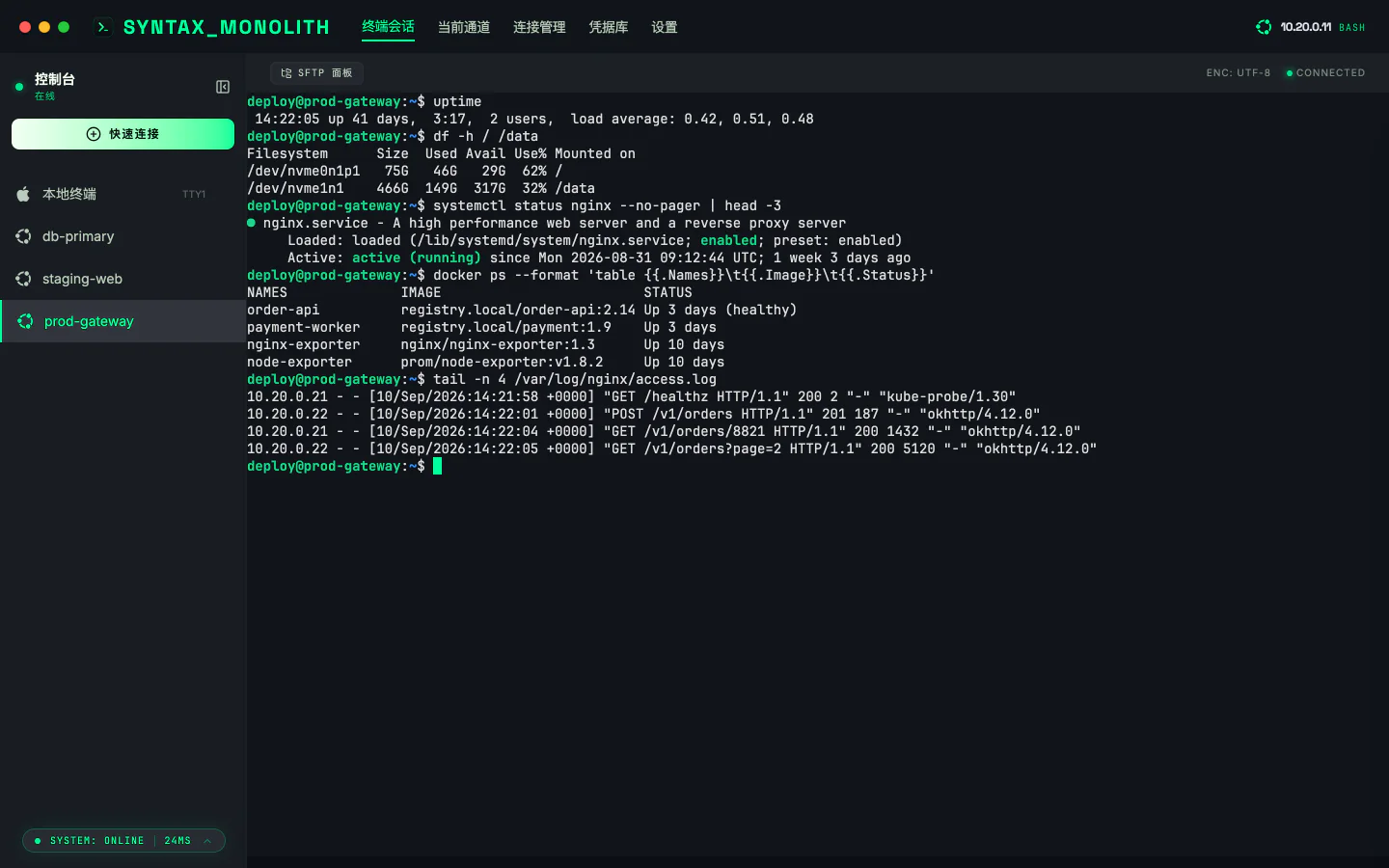Open the 当前通道 tab
This screenshot has width=1389, height=868.
point(464,27)
